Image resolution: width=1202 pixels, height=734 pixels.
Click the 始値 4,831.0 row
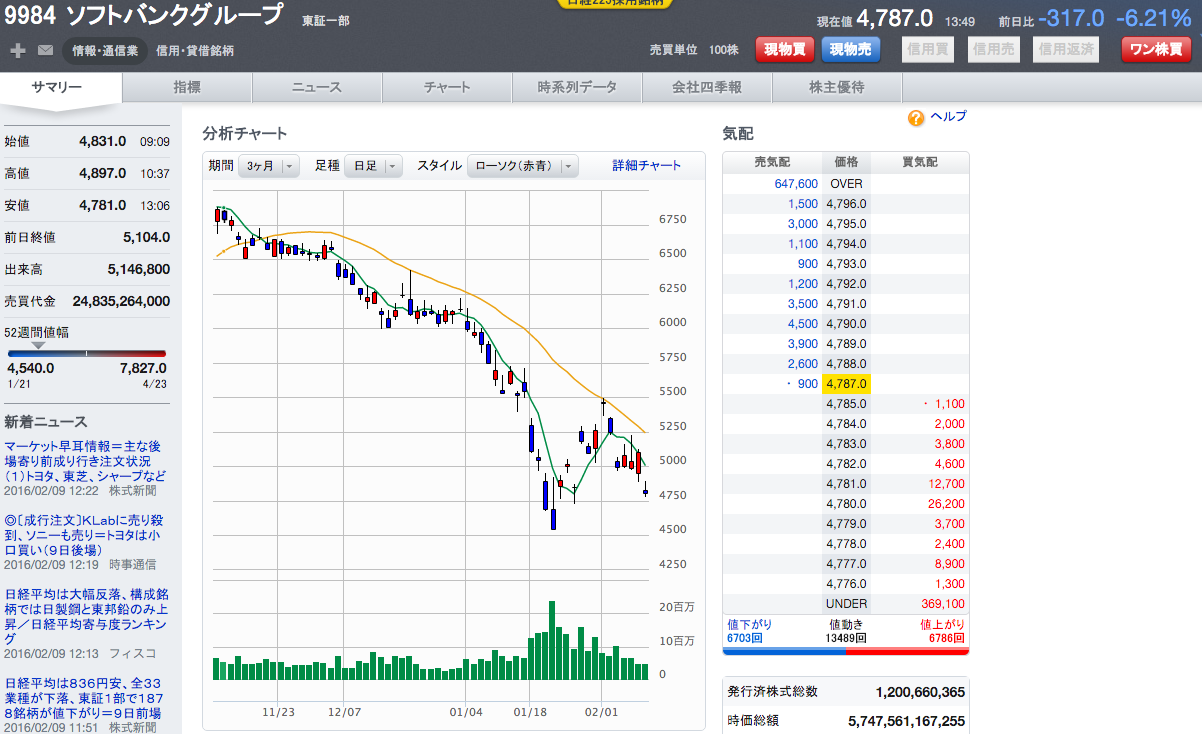[87, 141]
